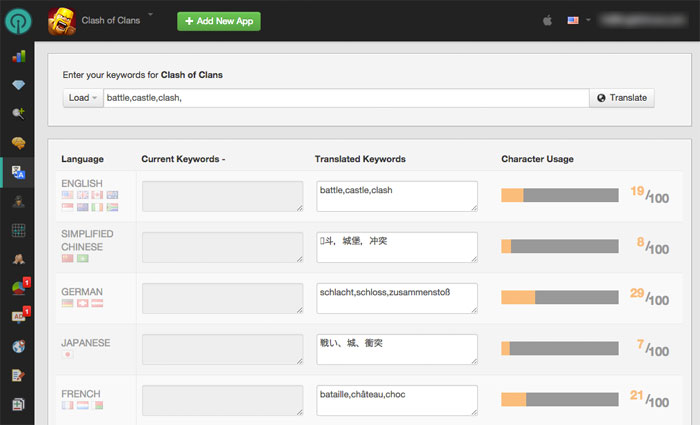Click the Simplified Chinese current keywords box
Viewport: 700px width, 425px height.
pos(223,247)
